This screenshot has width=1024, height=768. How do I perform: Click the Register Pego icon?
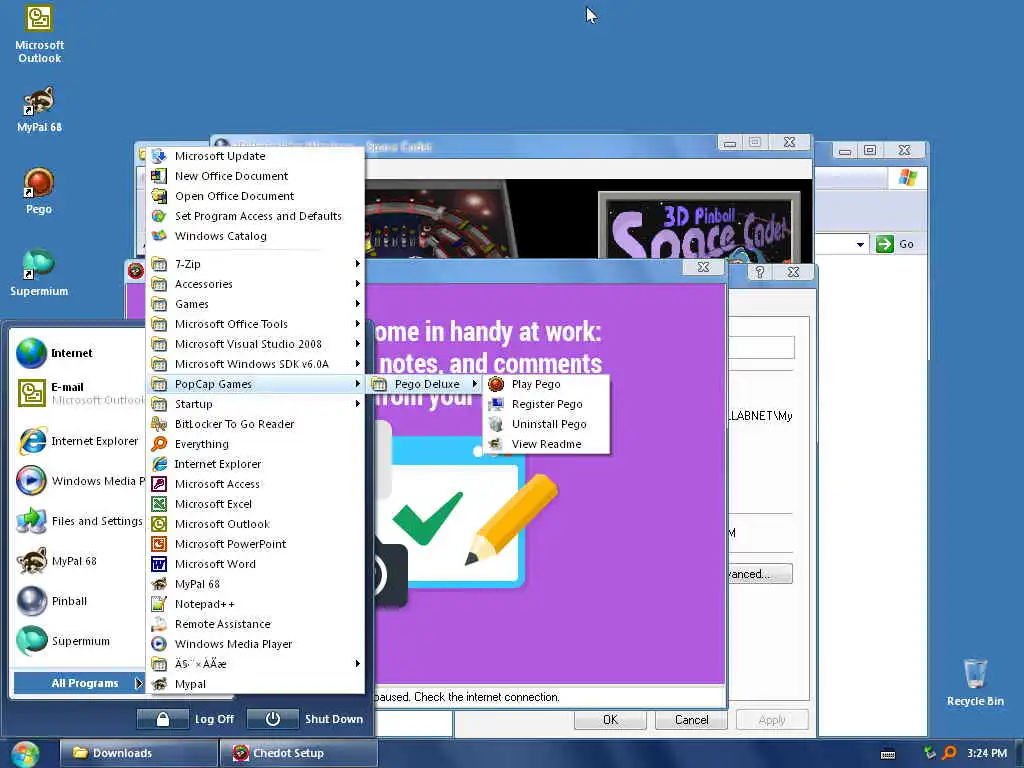tap(496, 404)
